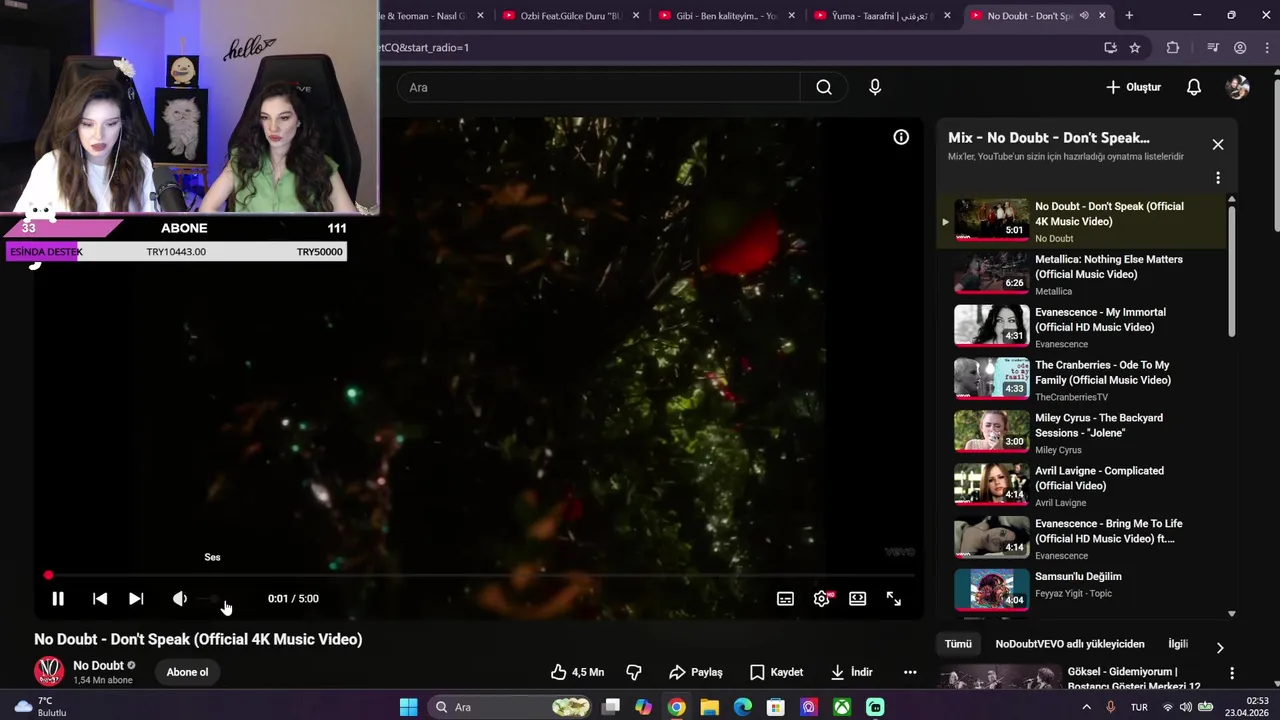Image resolution: width=1280 pixels, height=720 pixels.
Task: Click the playlist panel scrollbar
Action: pyautogui.click(x=1232, y=270)
